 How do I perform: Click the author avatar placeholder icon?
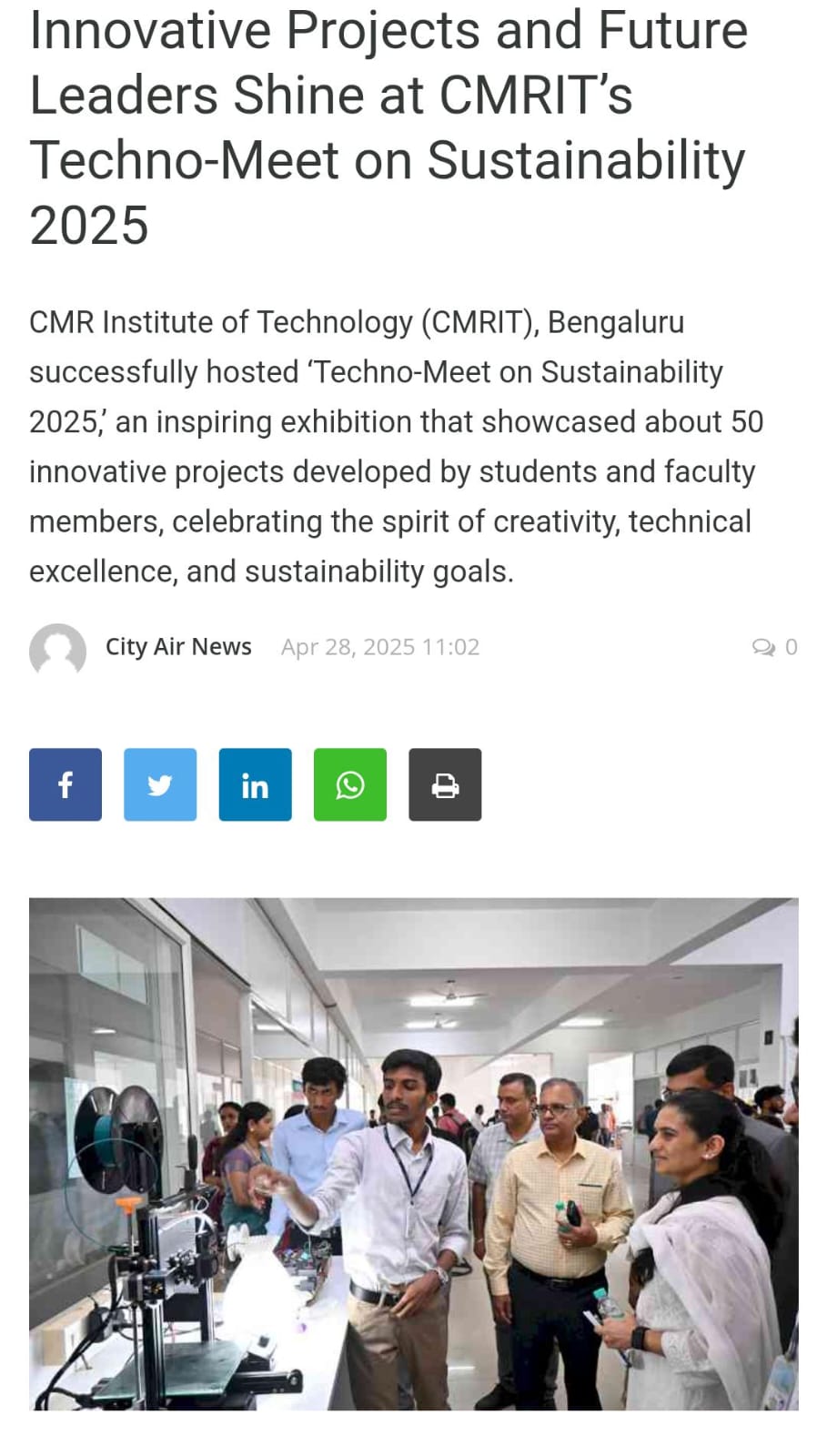tap(57, 649)
